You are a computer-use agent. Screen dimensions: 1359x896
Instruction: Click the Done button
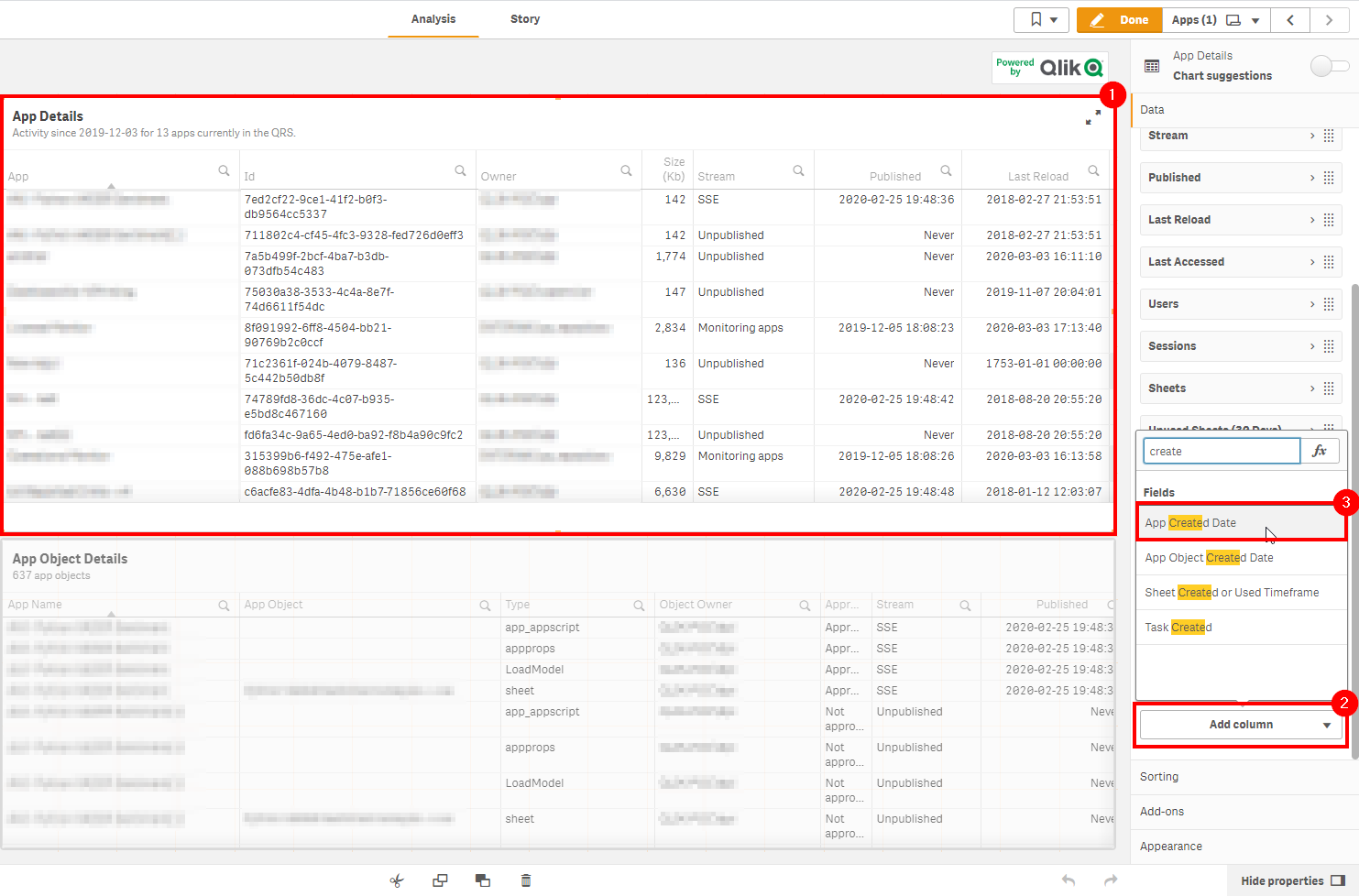coord(1120,19)
